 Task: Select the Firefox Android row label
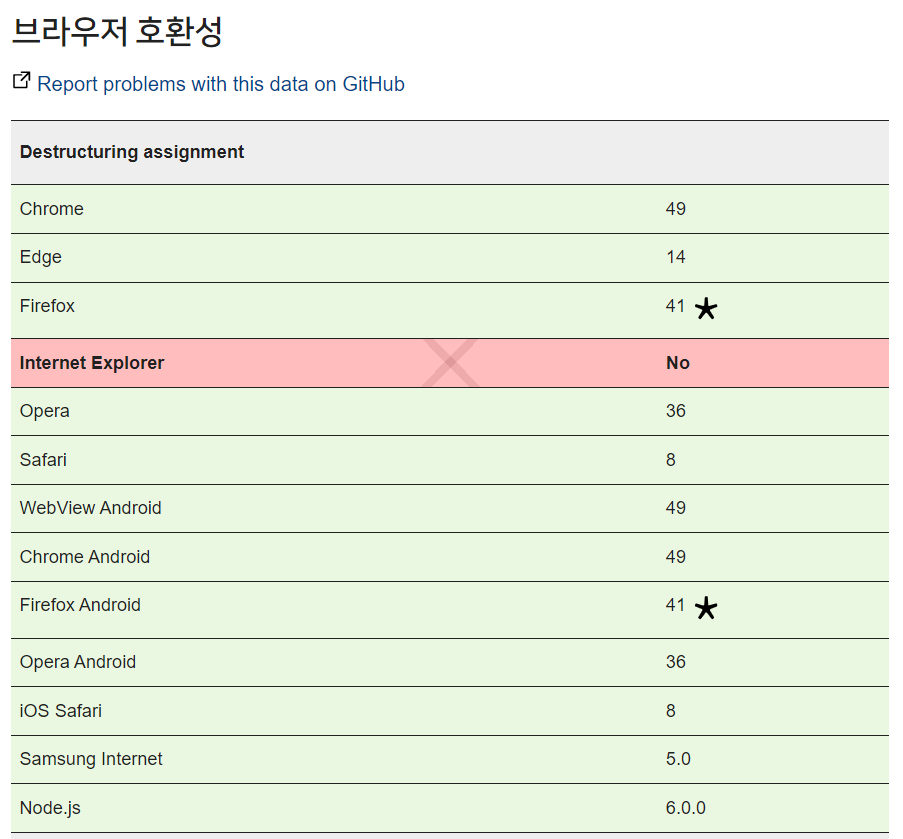click(x=80, y=605)
